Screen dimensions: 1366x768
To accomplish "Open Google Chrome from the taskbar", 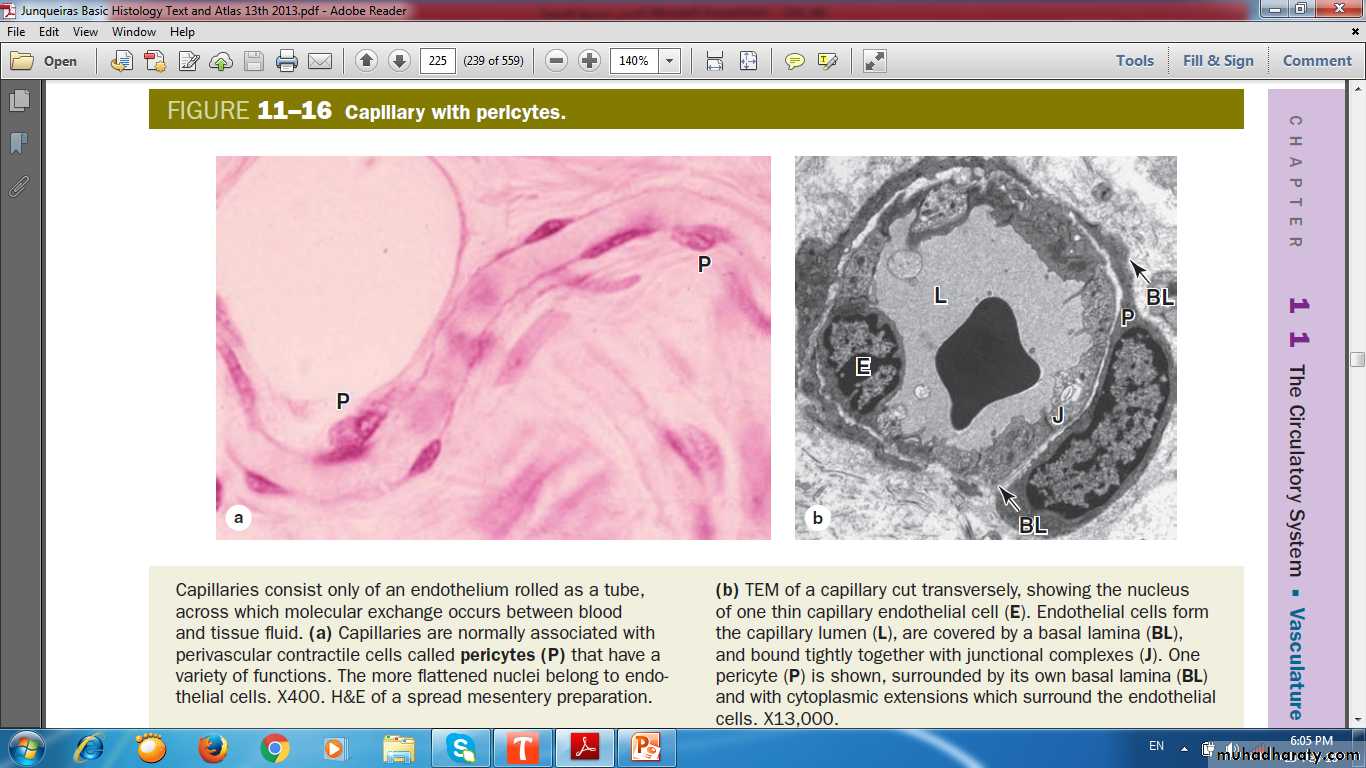I will coord(275,748).
